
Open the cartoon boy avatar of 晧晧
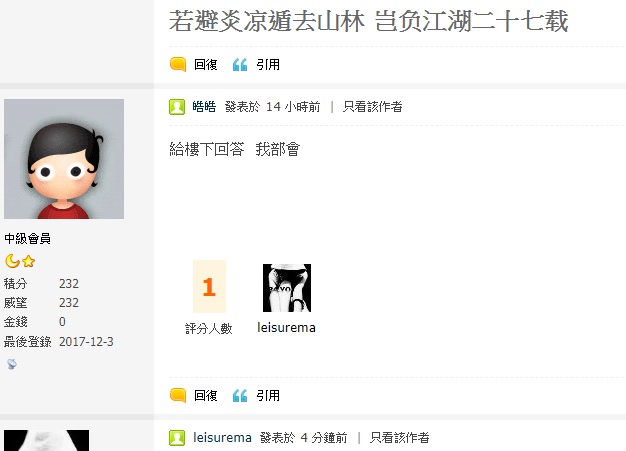click(x=64, y=159)
